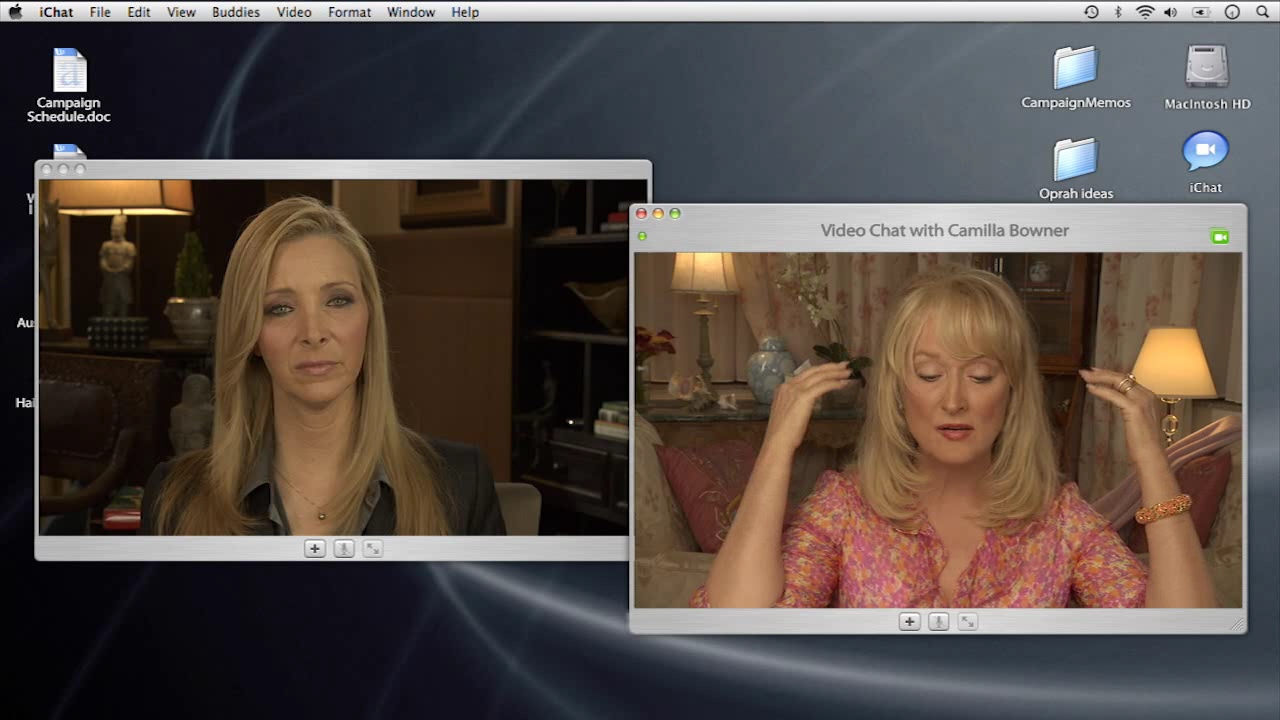The height and width of the screenshot is (720, 1280).
Task: Click the Bluetooth status icon
Action: (x=1118, y=12)
